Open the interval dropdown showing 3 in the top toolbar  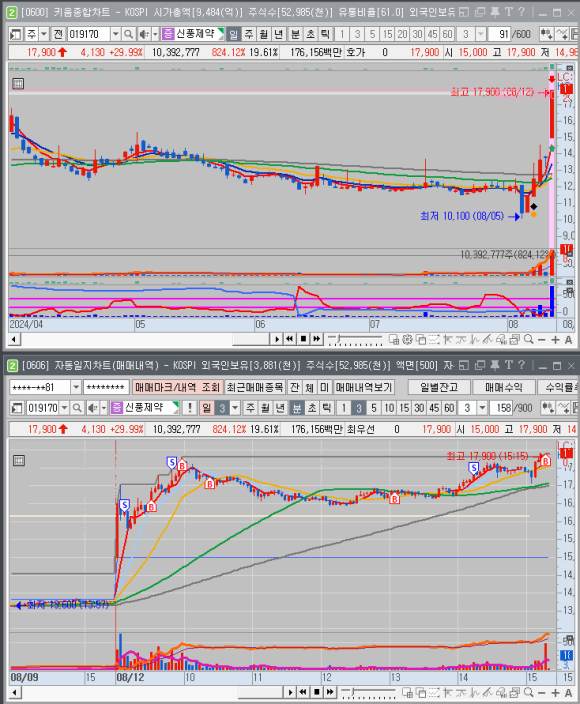480,34
